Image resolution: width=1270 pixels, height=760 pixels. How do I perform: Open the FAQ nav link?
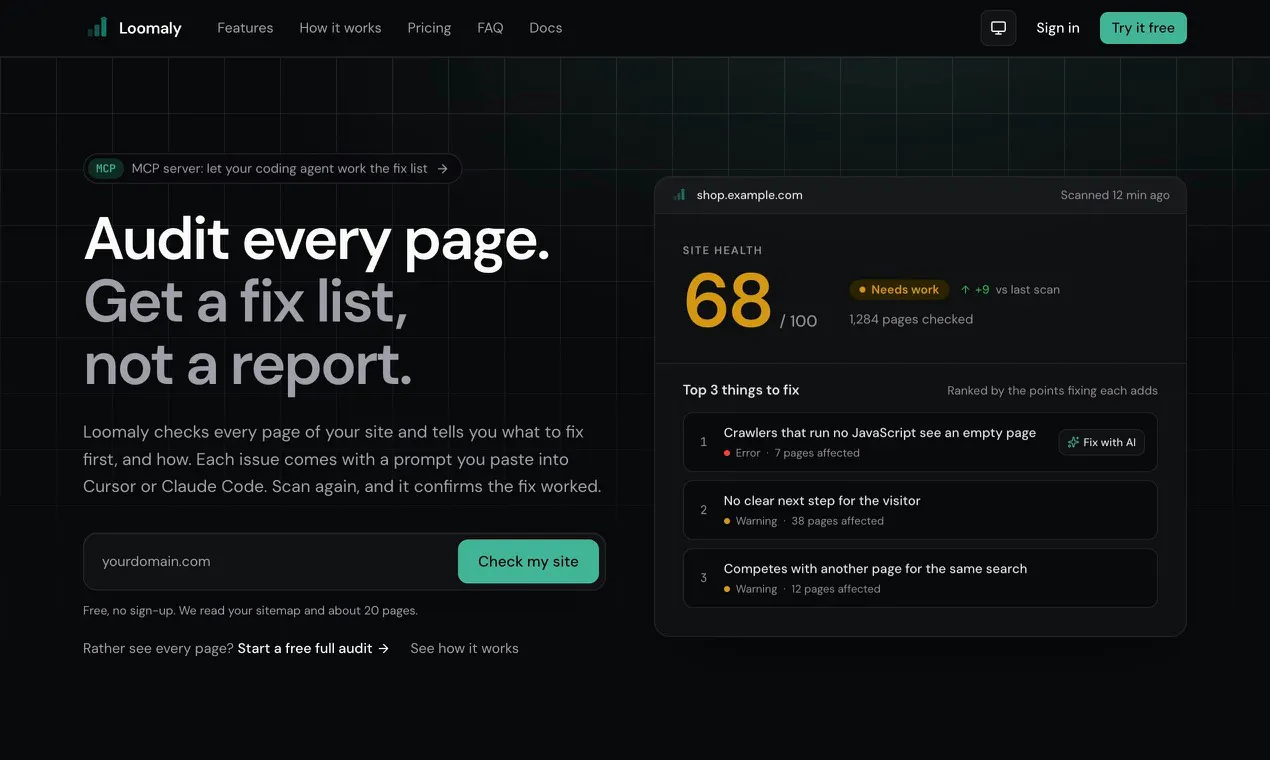point(490,28)
